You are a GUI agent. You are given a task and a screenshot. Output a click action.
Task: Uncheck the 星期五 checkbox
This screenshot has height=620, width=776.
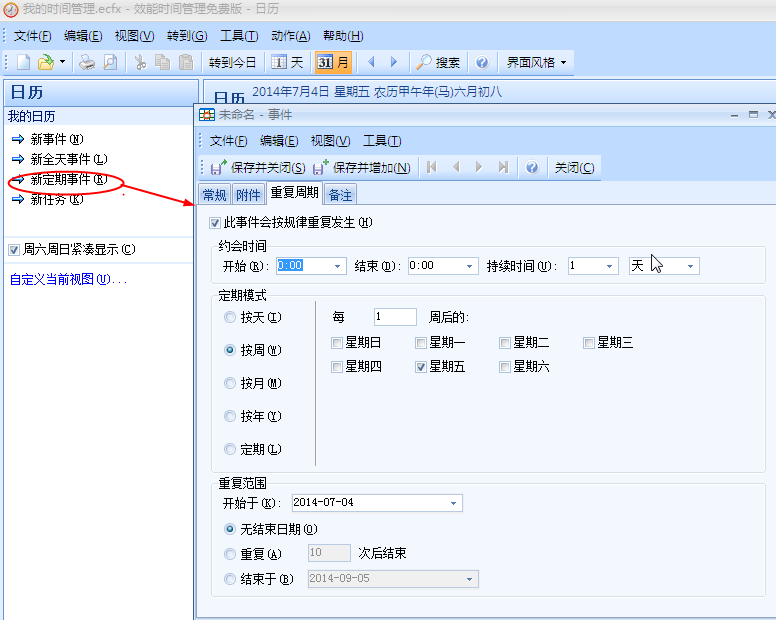[421, 367]
